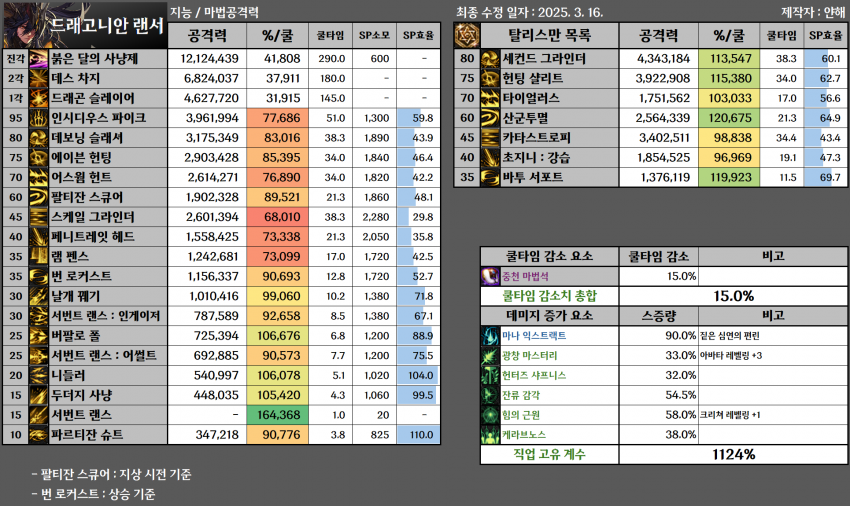Click the 산군투멸 talisman name
Viewport: 850px width, 506px height.
(540, 118)
